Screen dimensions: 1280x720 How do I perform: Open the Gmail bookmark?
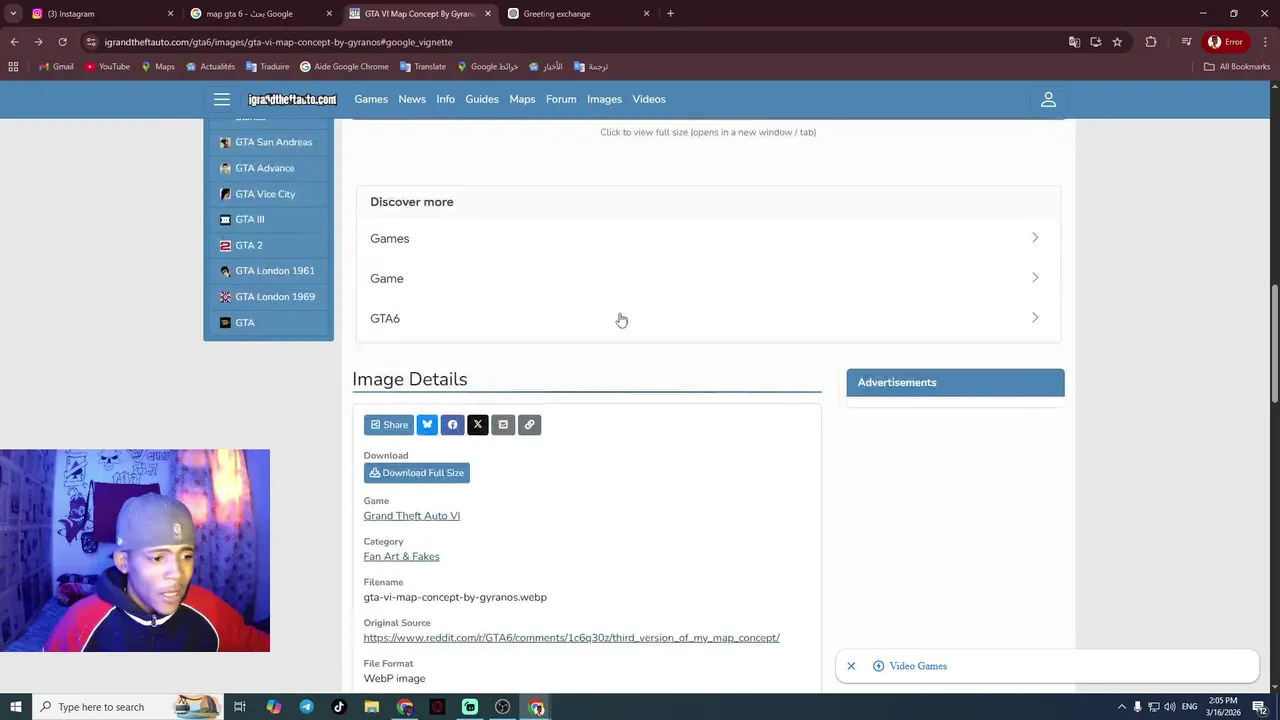click(56, 67)
